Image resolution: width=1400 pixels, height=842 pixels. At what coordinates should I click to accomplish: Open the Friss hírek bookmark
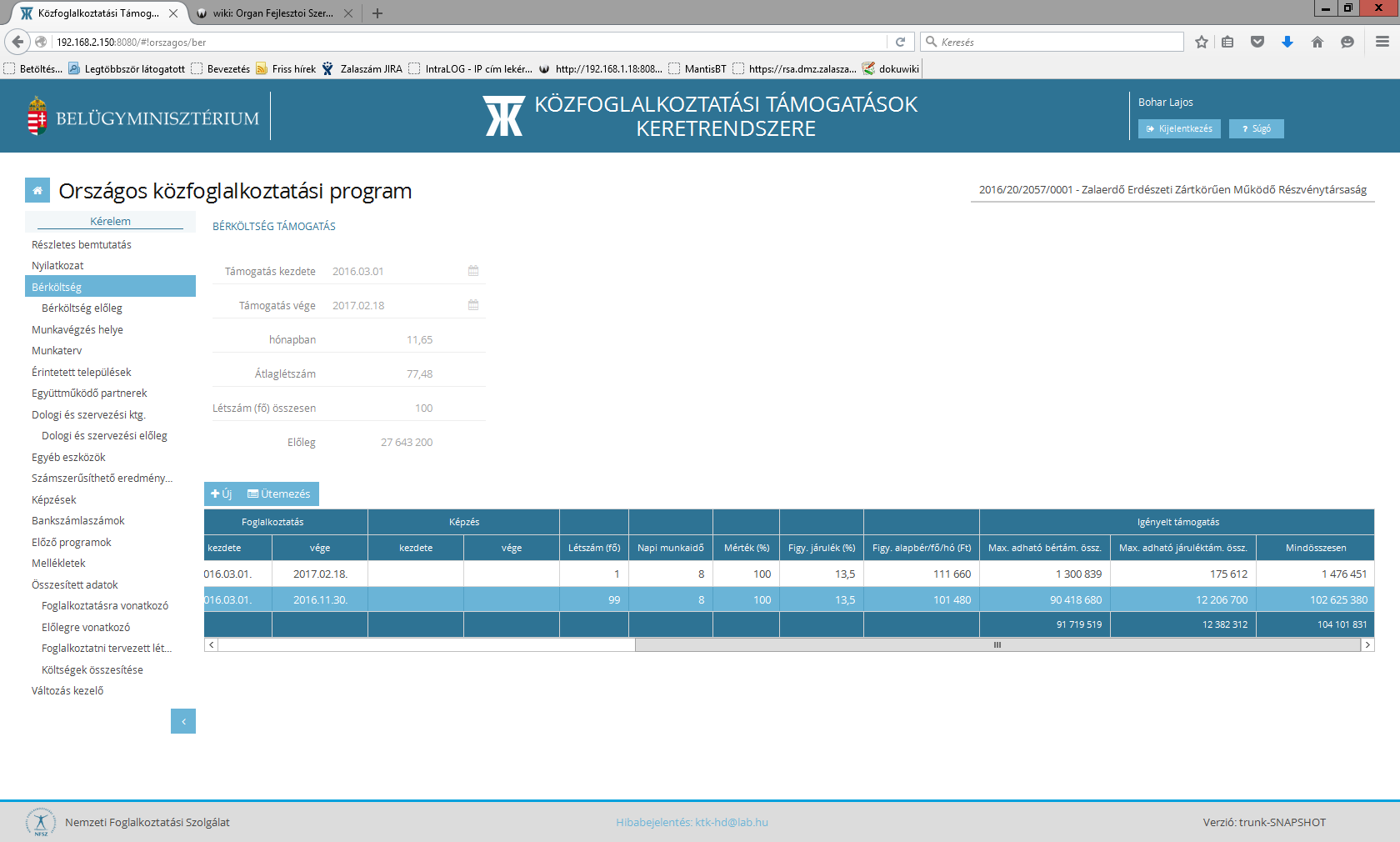(x=286, y=68)
